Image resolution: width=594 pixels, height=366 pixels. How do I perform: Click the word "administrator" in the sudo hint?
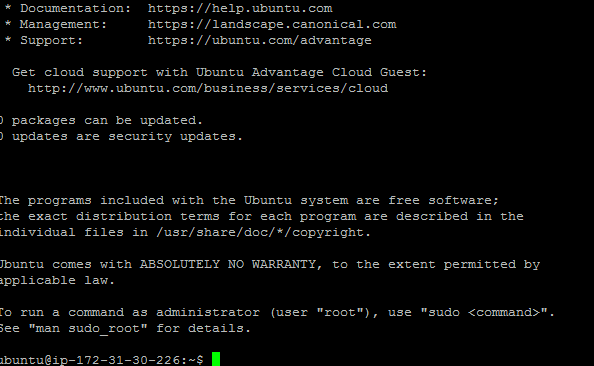coord(208,312)
